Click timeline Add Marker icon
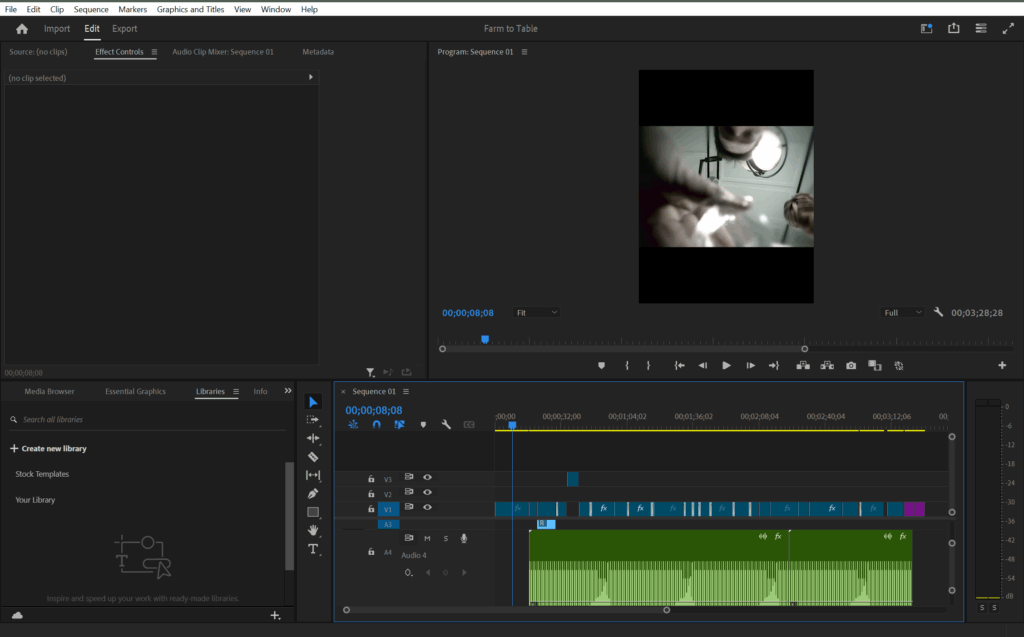Screen dimensions: 1024x637 pyautogui.click(x=423, y=425)
